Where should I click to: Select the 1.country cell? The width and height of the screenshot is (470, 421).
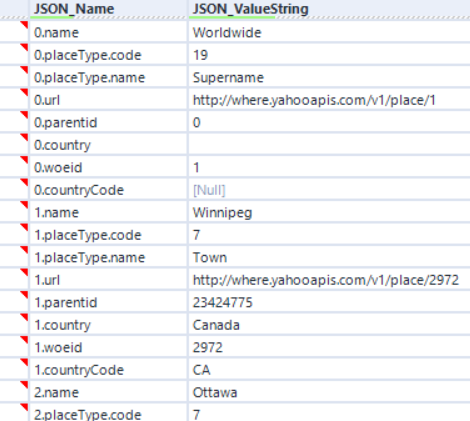pyautogui.click(x=108, y=325)
